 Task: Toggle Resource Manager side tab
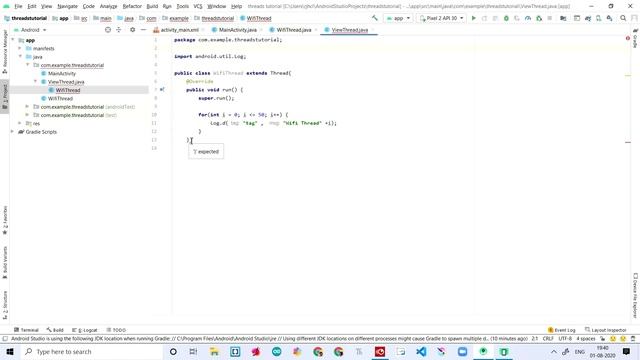(x=4, y=51)
